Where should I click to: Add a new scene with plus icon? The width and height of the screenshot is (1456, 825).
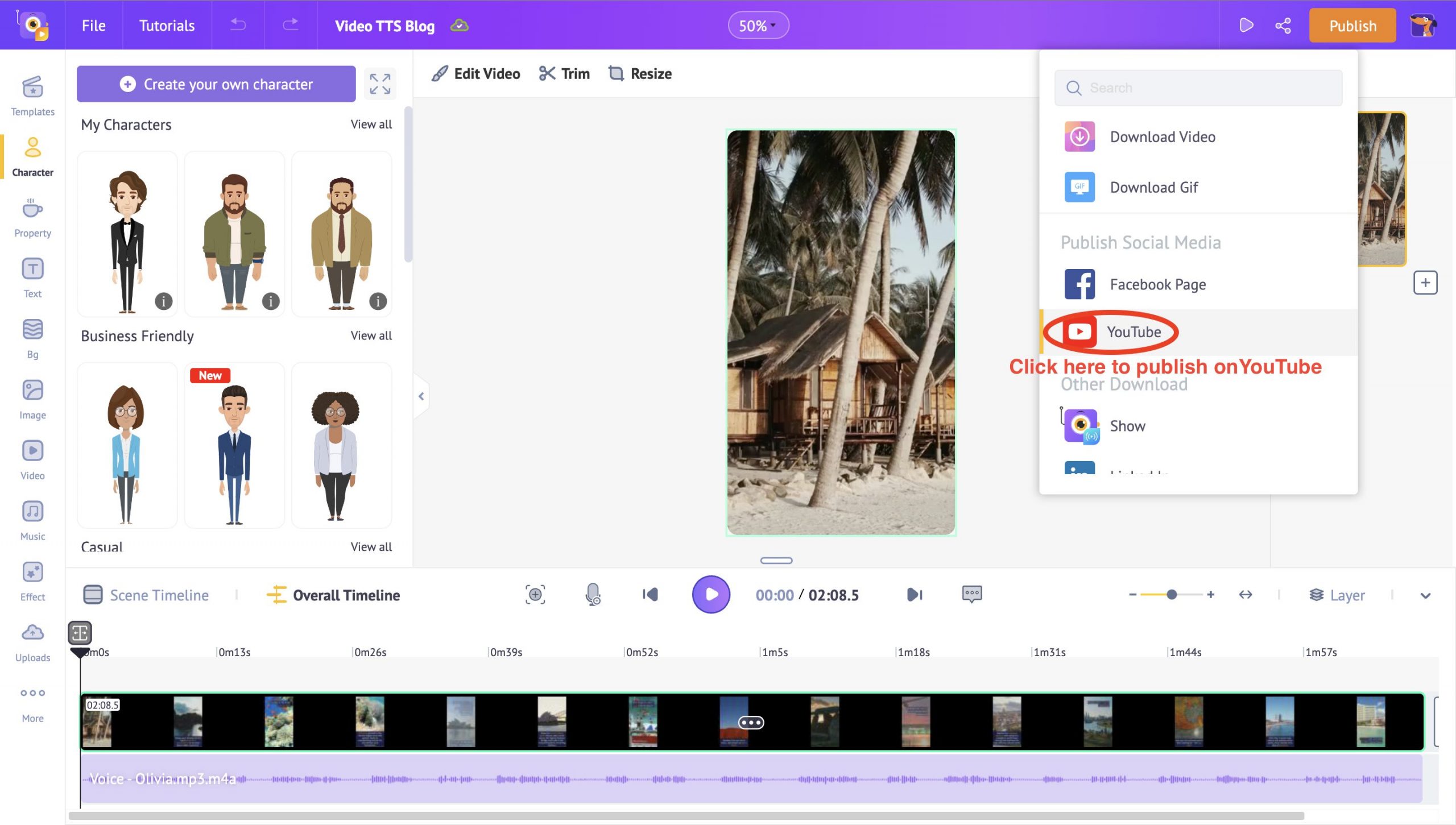1425,283
